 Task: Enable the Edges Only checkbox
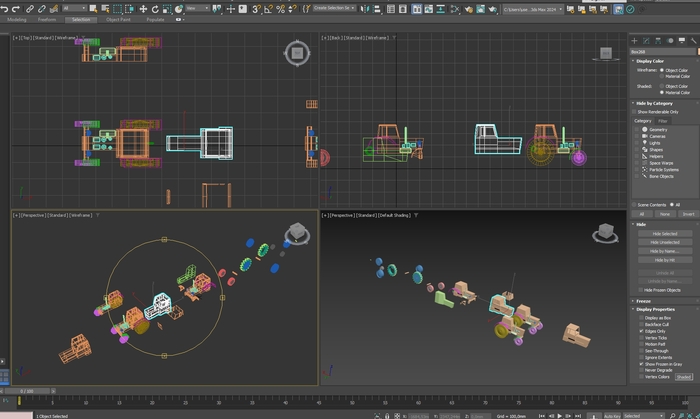click(x=641, y=330)
